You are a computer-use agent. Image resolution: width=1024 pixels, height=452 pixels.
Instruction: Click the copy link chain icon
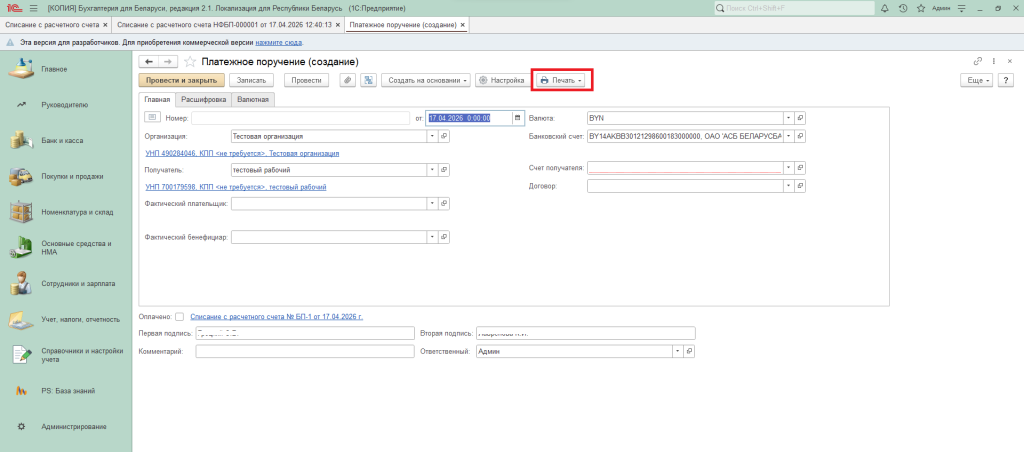(978, 62)
